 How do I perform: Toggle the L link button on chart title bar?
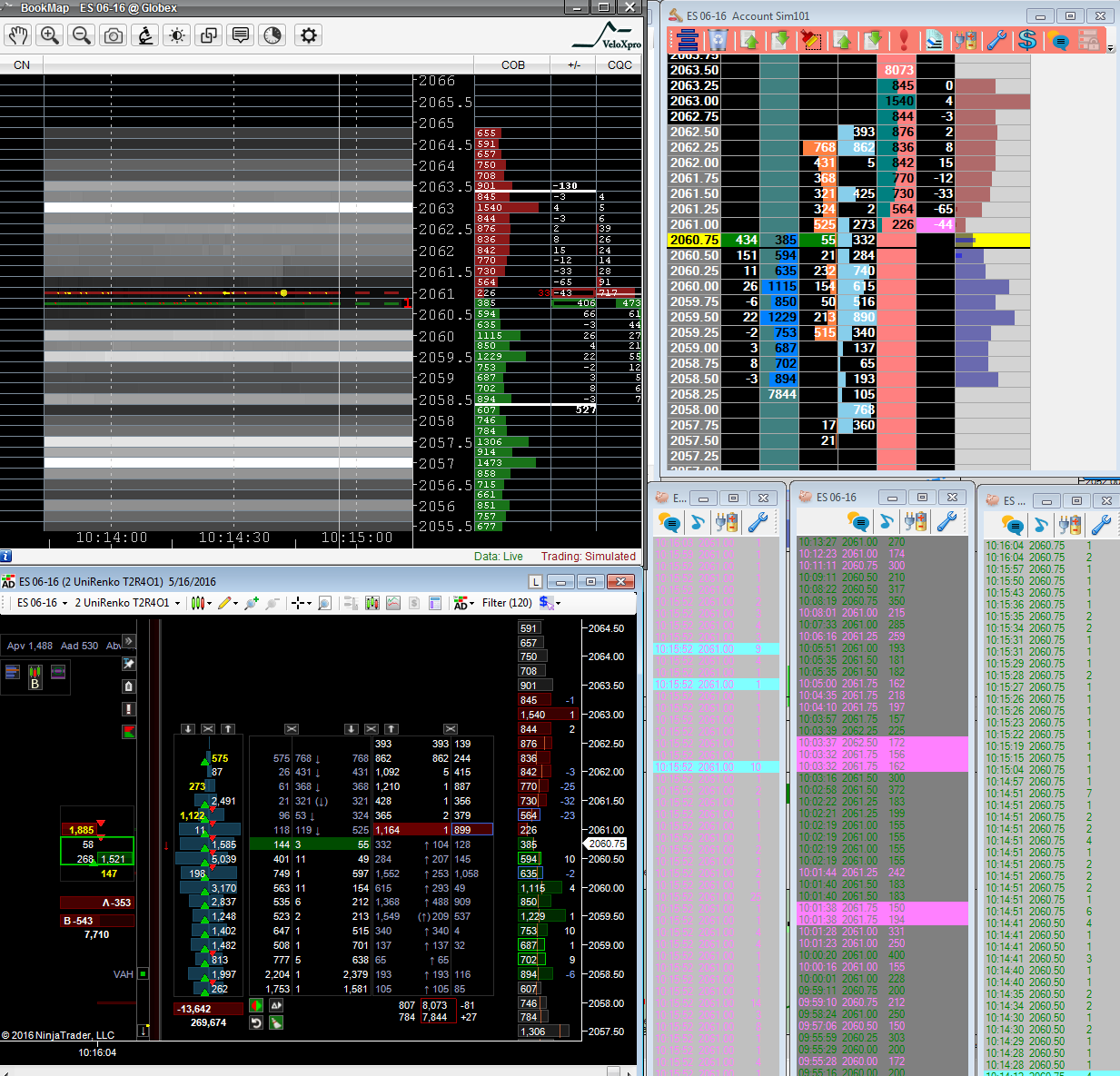pos(535,581)
